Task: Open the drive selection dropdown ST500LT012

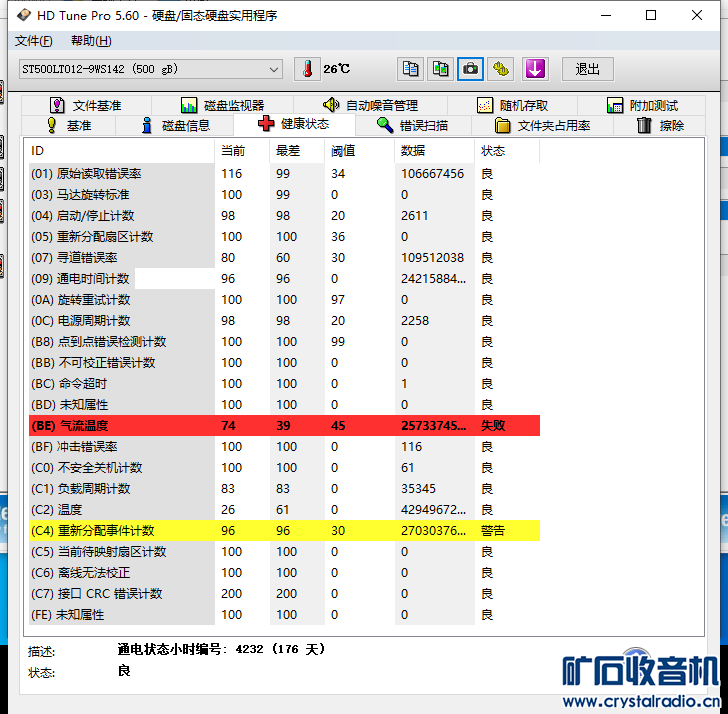Action: pos(150,70)
